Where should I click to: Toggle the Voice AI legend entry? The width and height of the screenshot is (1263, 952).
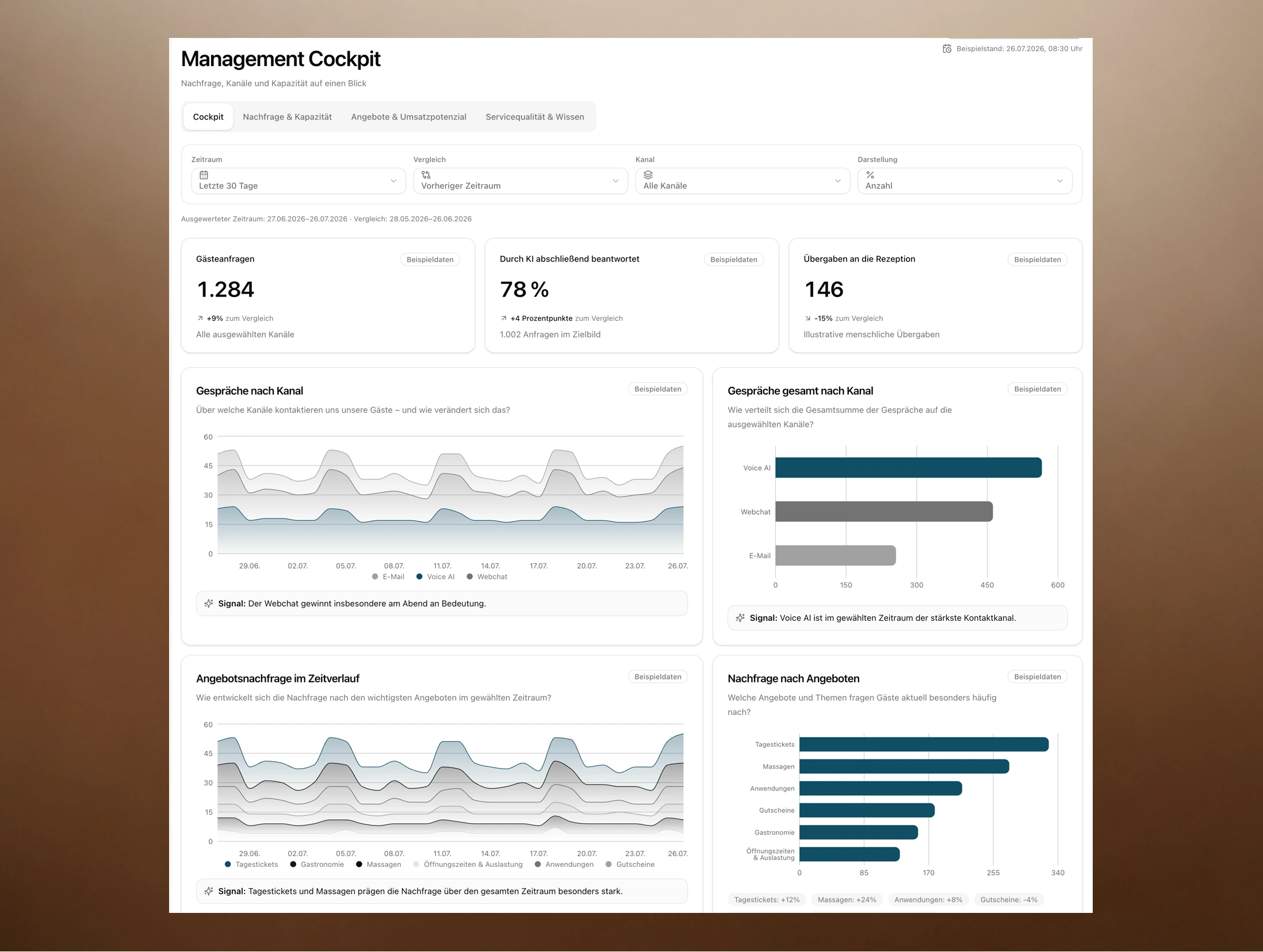coord(435,577)
